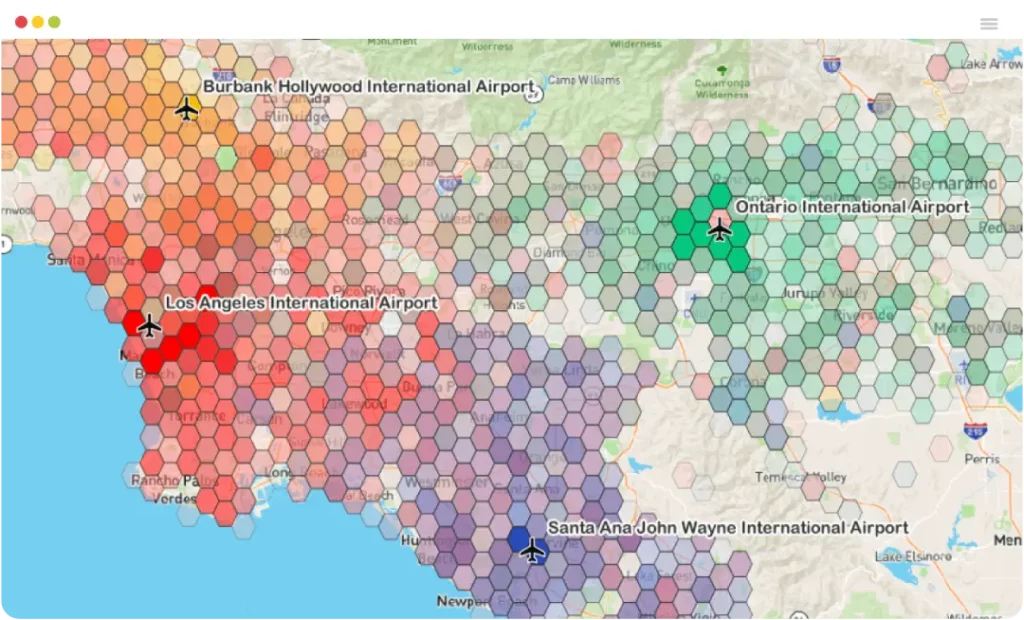The width and height of the screenshot is (1024, 620).
Task: Click the "Chino" city label
Action: [656, 265]
